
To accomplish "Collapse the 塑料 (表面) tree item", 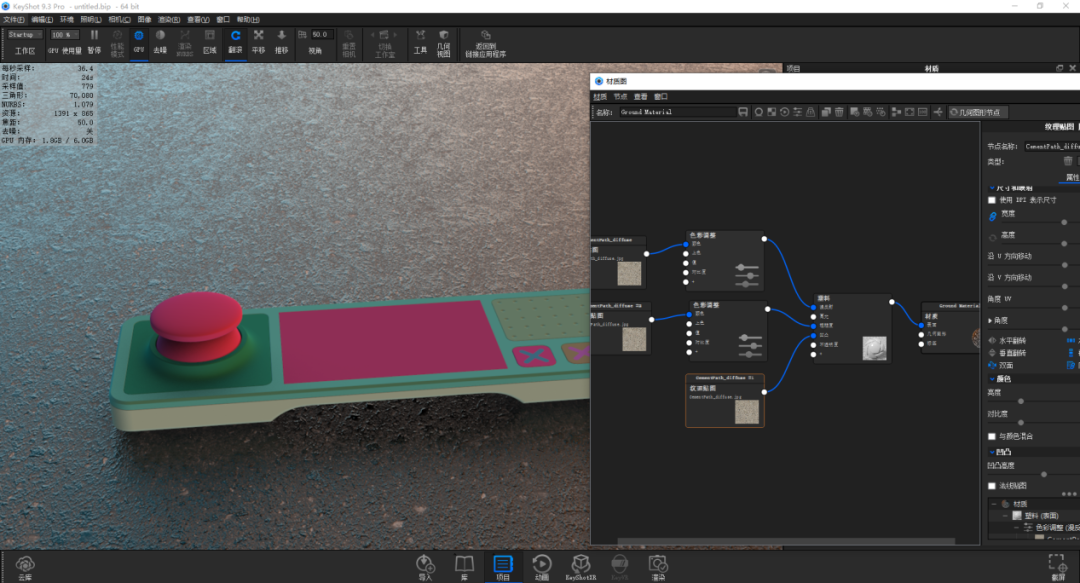I will tap(1005, 515).
